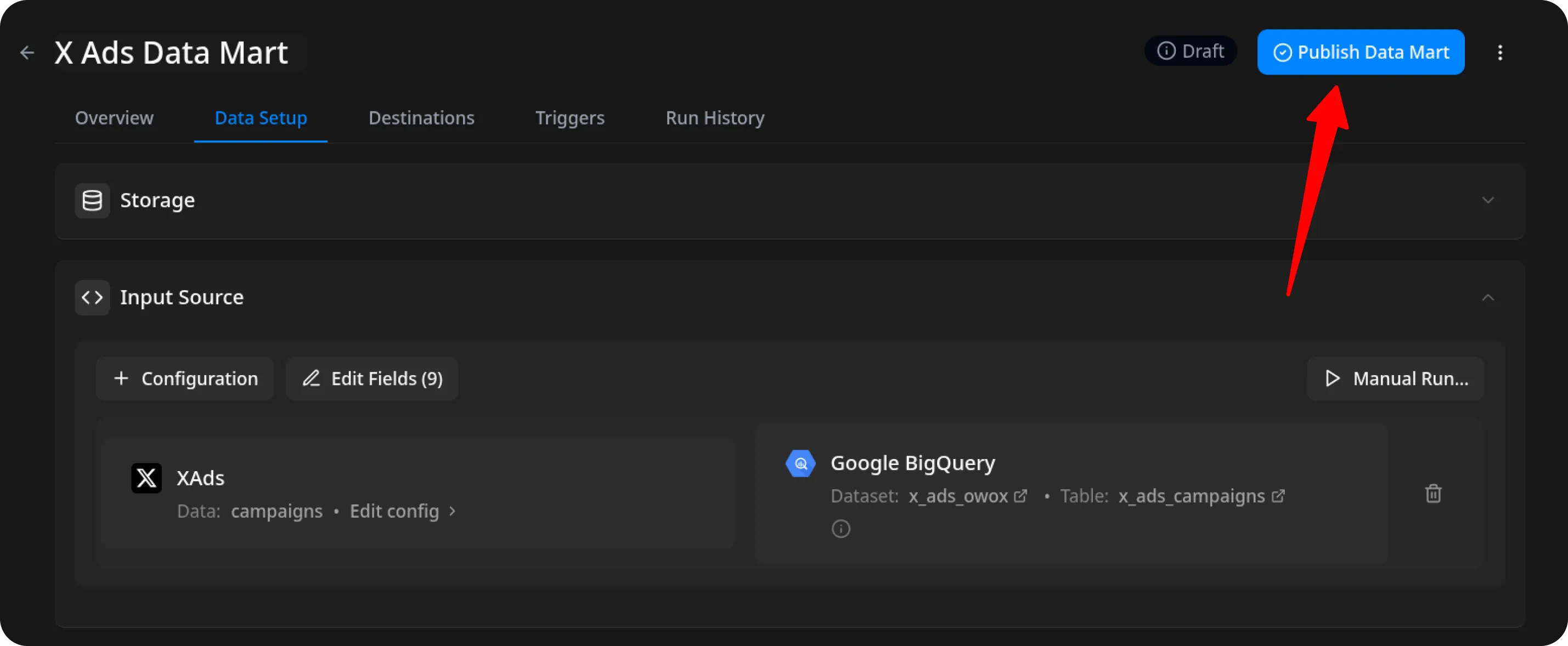The width and height of the screenshot is (1568, 646).
Task: Click the Input Source code brackets icon
Action: tap(92, 297)
